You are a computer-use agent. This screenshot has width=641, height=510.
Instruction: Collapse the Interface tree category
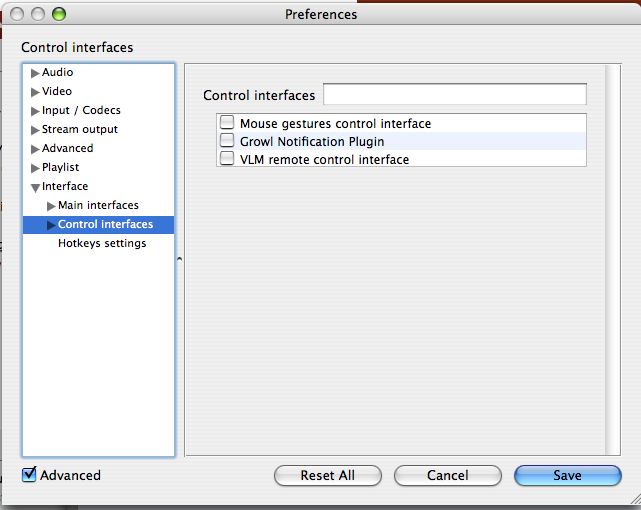[x=35, y=188]
